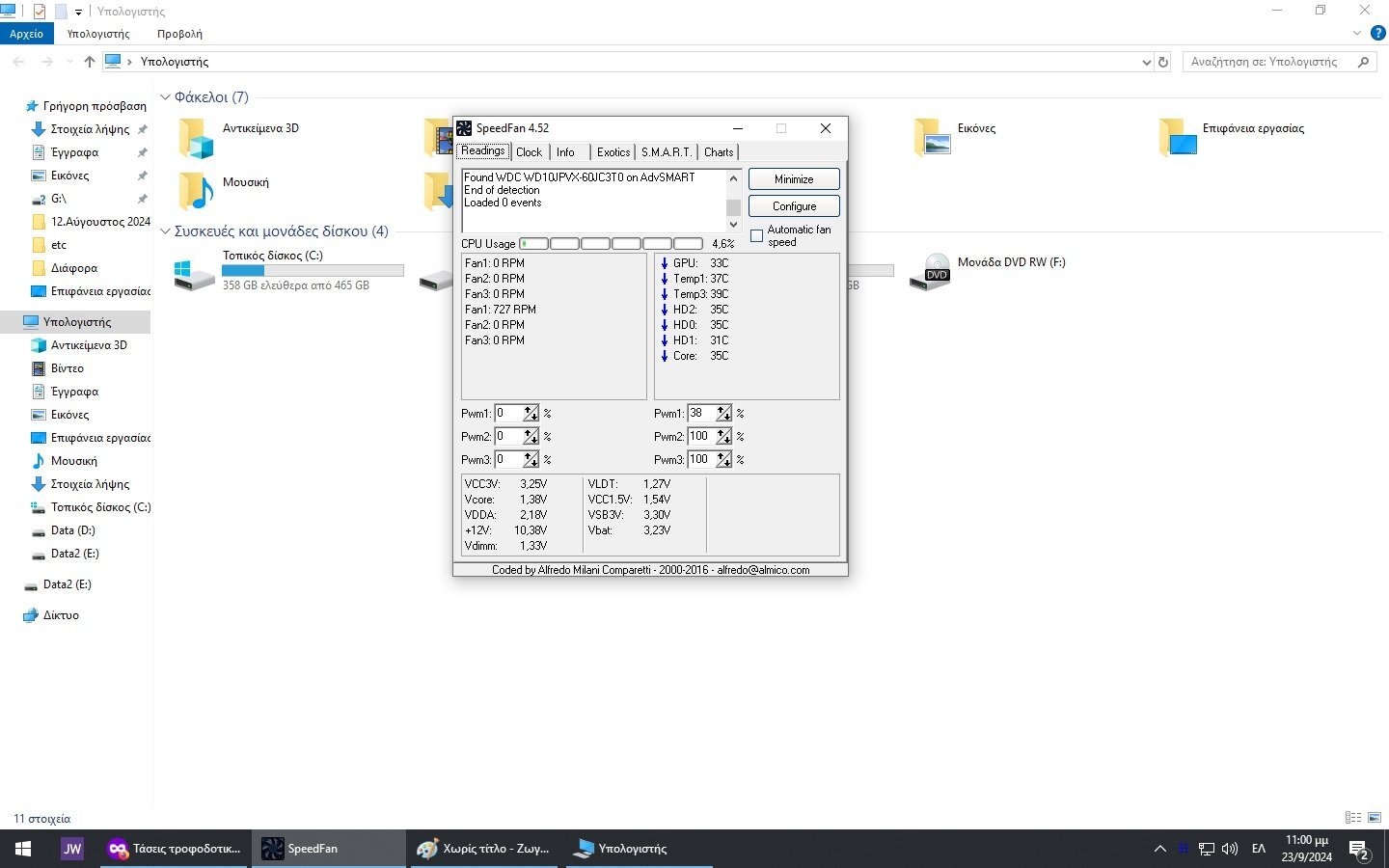
Task: Click the right-column Pwm1 field showing 38
Action: [701, 413]
